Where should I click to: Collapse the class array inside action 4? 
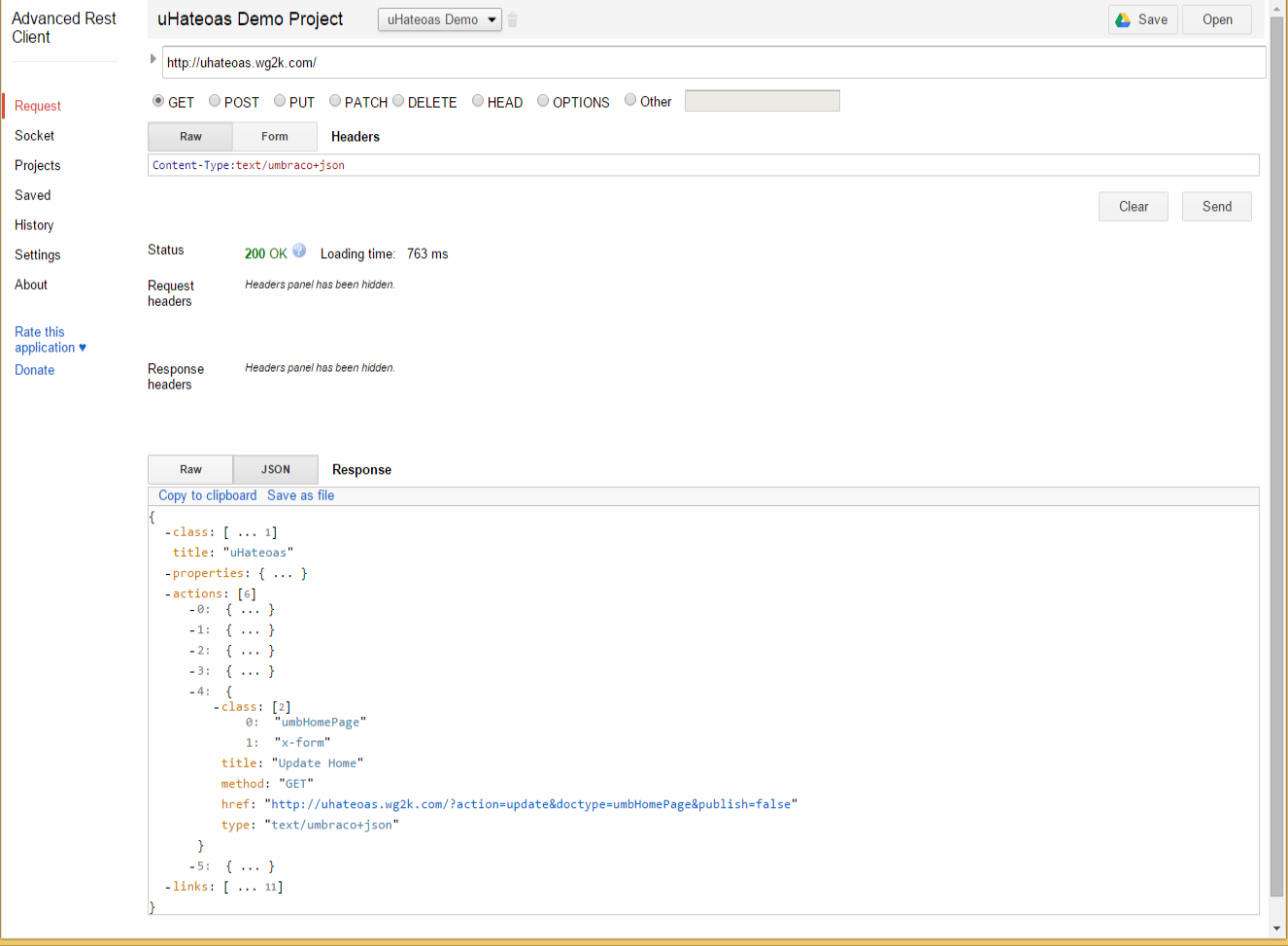click(217, 707)
